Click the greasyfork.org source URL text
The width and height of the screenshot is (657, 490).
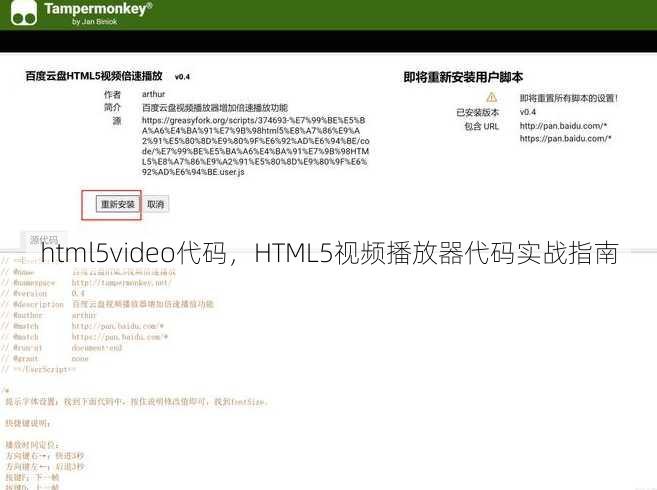click(255, 146)
